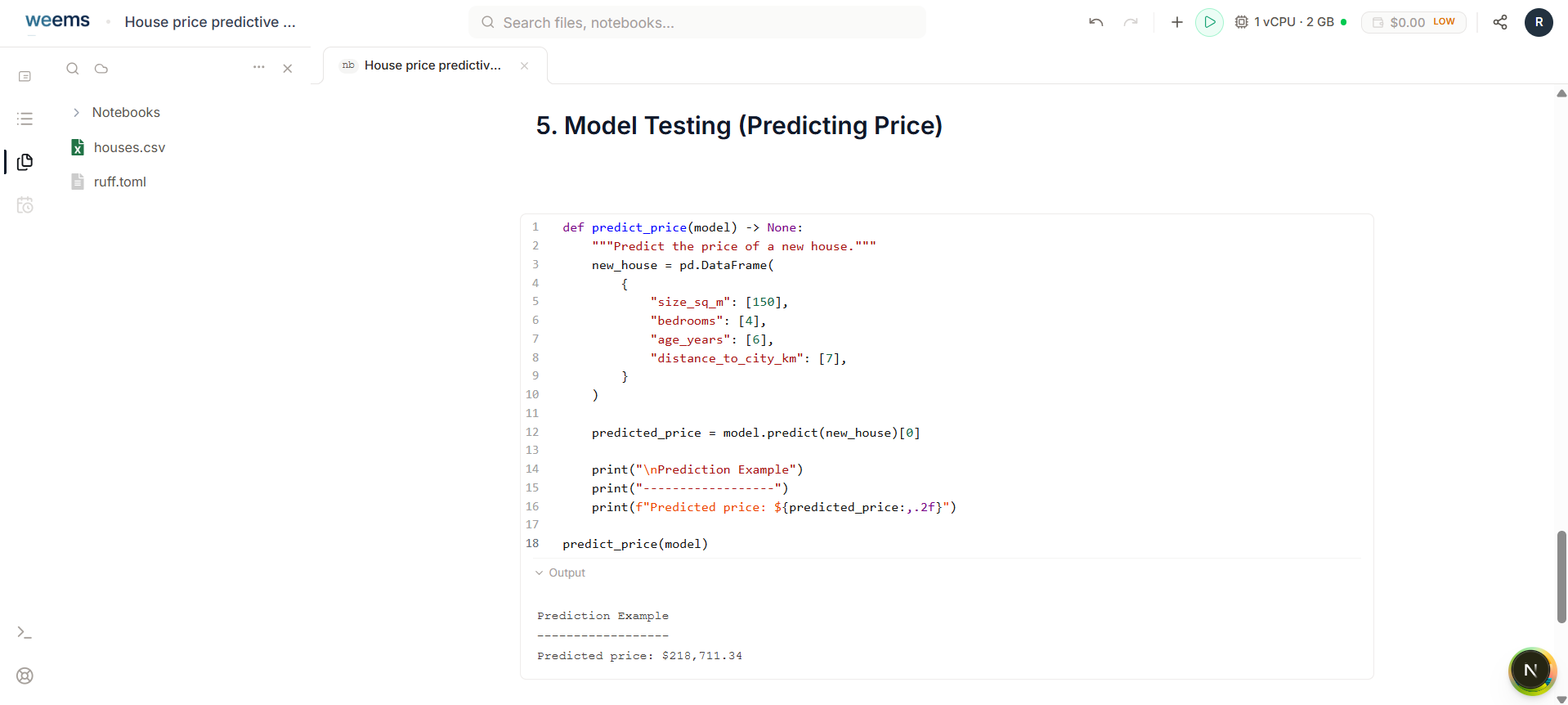Screen dimensions: 1568x705
Task: Click the weems logo
Action: pos(57,21)
